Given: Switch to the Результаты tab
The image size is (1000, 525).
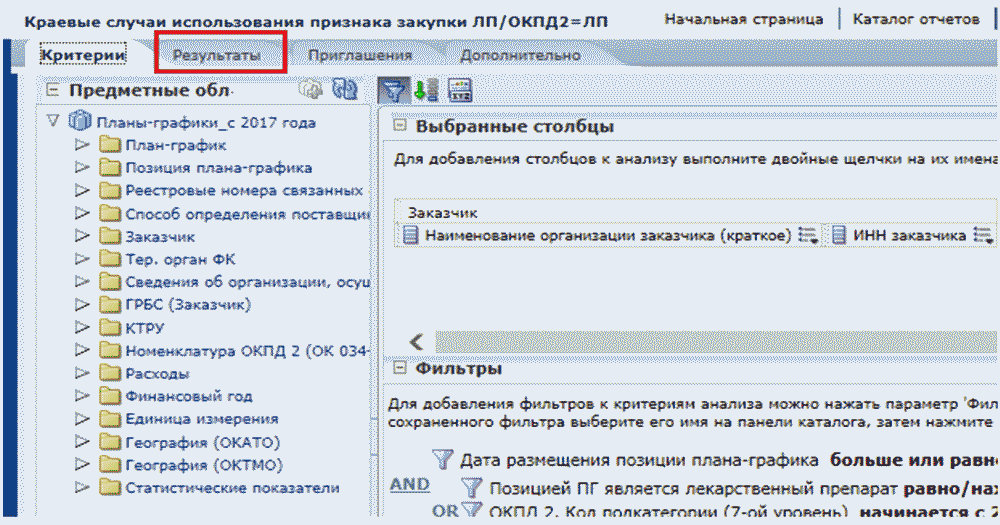Looking at the screenshot, I should (x=216, y=56).
